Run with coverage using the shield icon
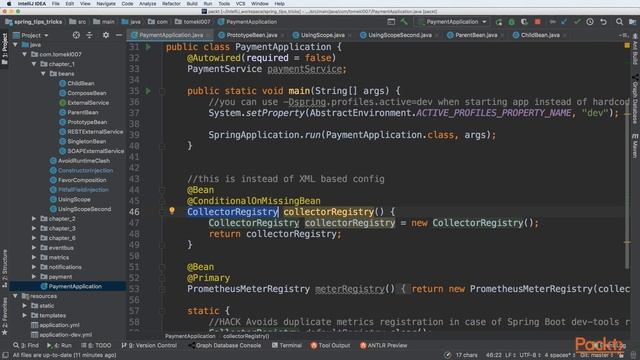Image resolution: width=640 pixels, height=360 pixels. 524,22
